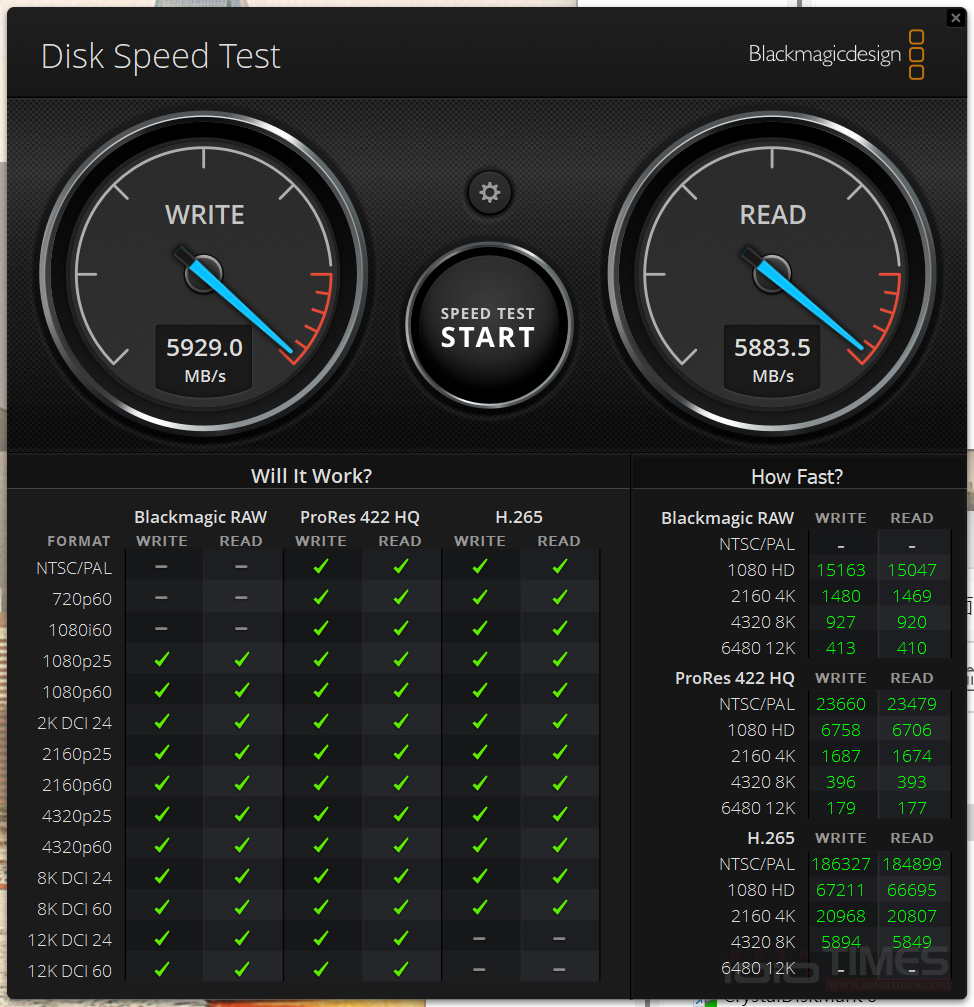The width and height of the screenshot is (974, 1007).
Task: Select ProRes 1080 HD read value 6706
Action: (x=912, y=730)
